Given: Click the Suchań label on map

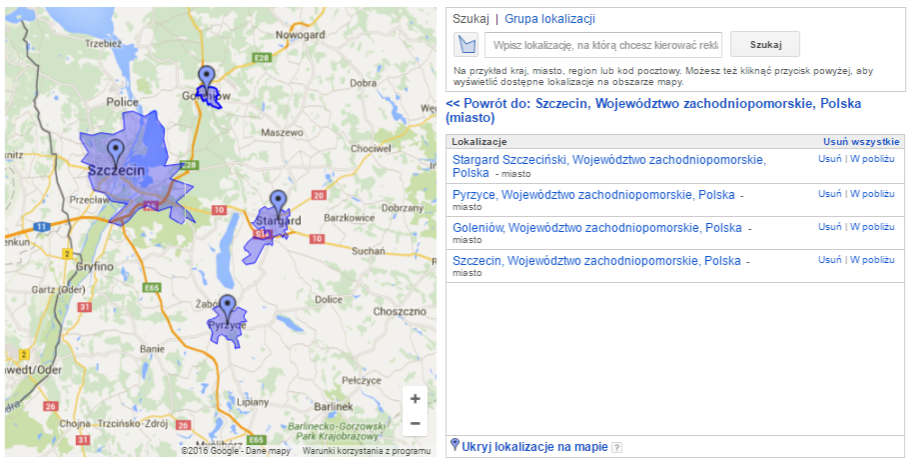Looking at the screenshot, I should pyautogui.click(x=368, y=251).
